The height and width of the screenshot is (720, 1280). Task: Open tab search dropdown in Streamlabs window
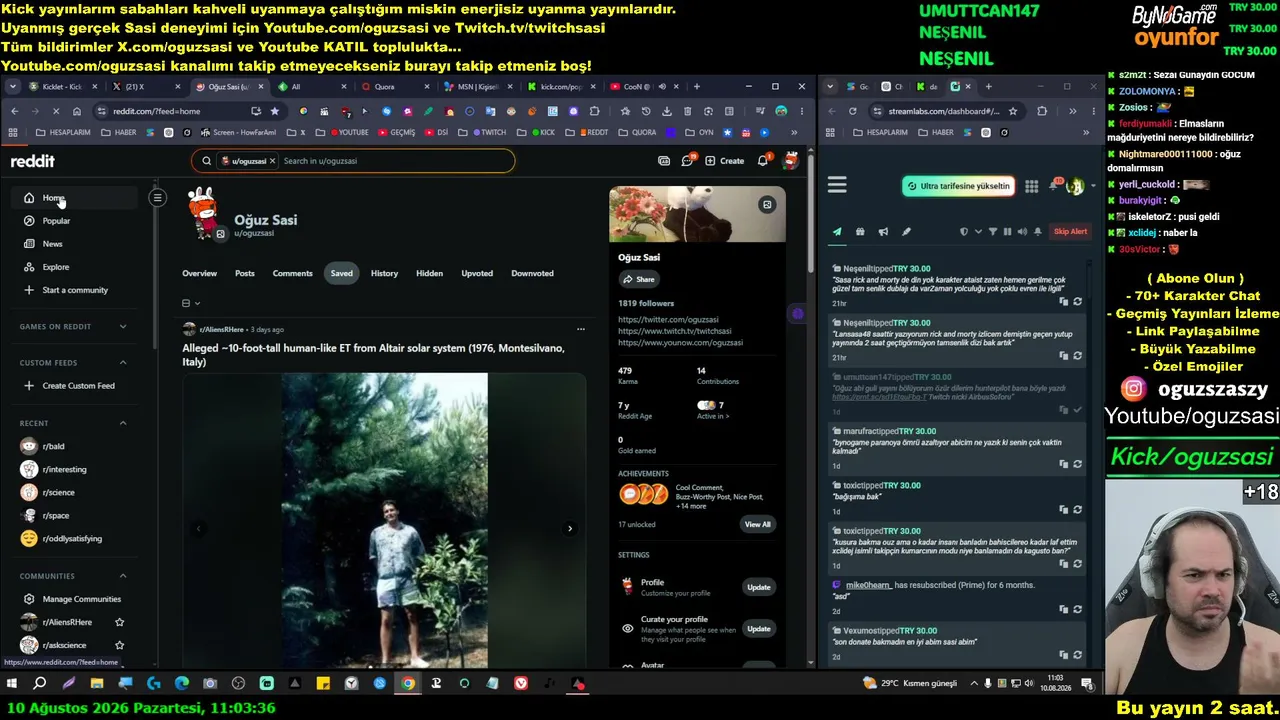(832, 87)
